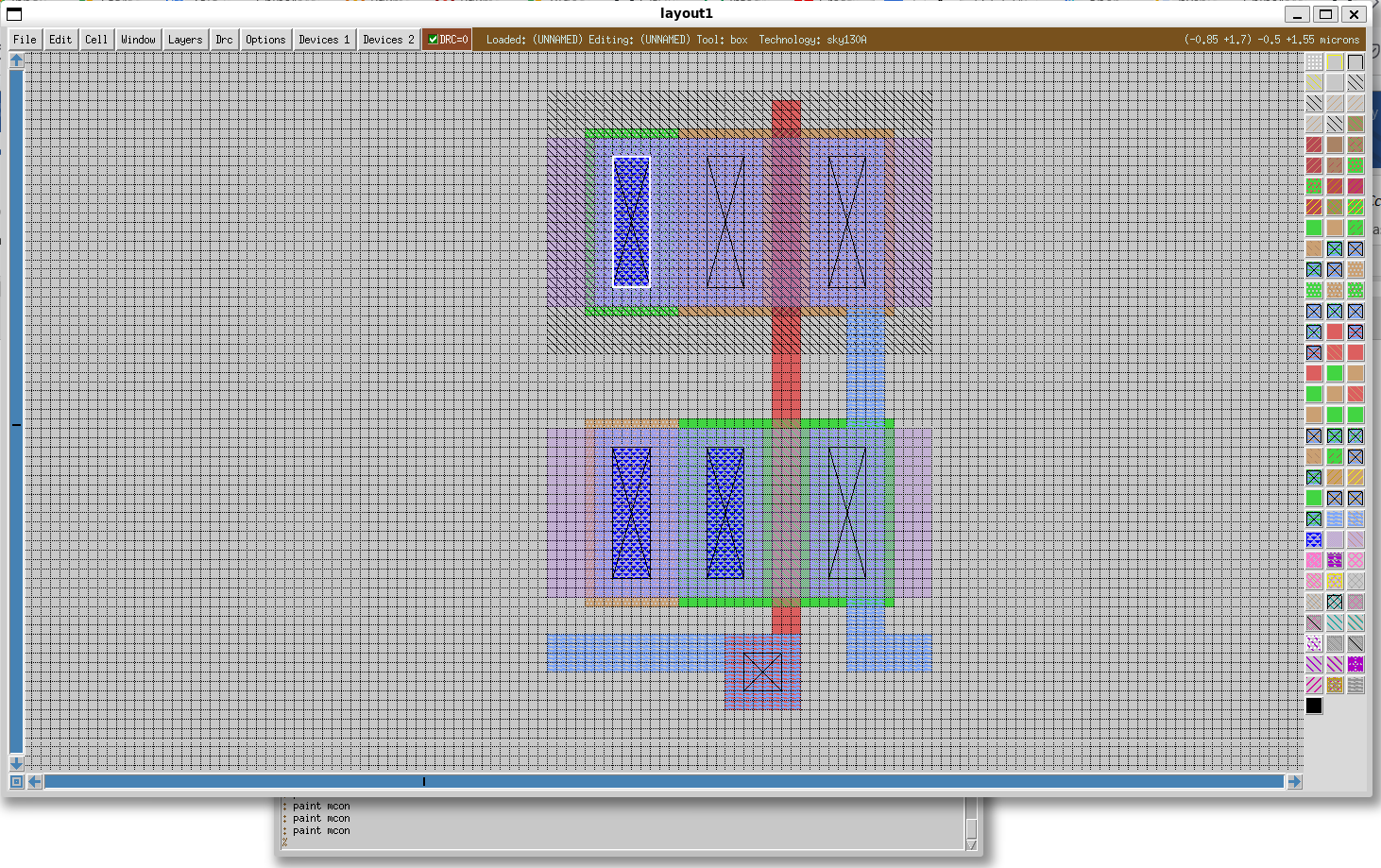This screenshot has width=1381, height=868.
Task: Select the black X on teal hatch icon
Action: pos(1335,602)
